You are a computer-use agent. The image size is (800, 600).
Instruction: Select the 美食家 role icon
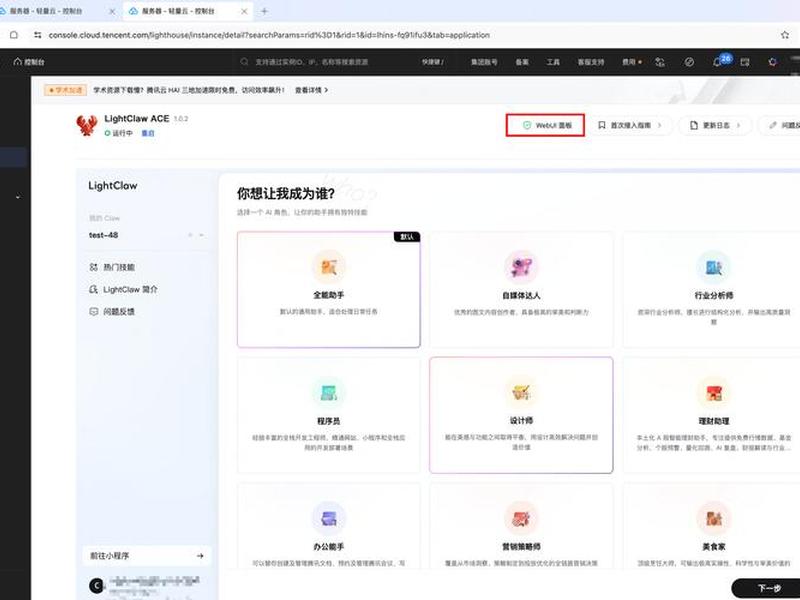(x=713, y=518)
